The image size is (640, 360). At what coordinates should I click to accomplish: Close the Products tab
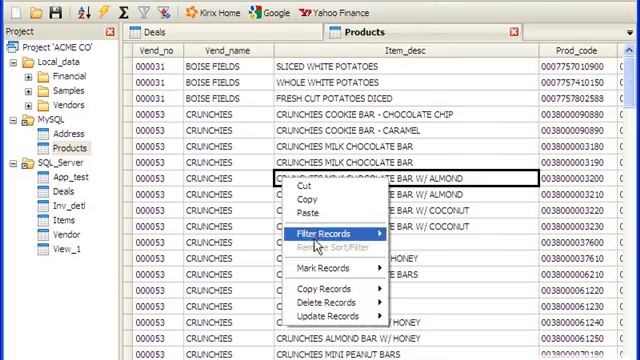(x=514, y=32)
